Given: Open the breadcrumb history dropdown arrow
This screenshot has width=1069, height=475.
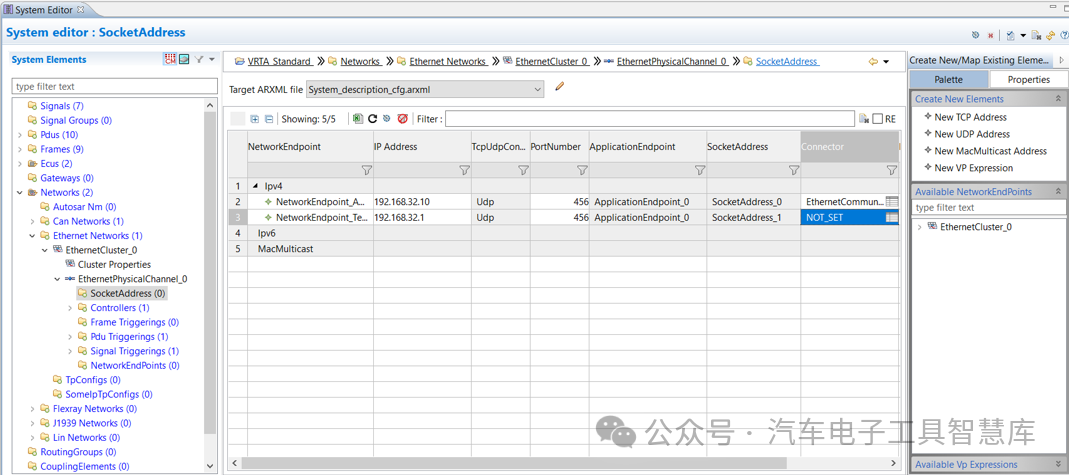Looking at the screenshot, I should 886,61.
